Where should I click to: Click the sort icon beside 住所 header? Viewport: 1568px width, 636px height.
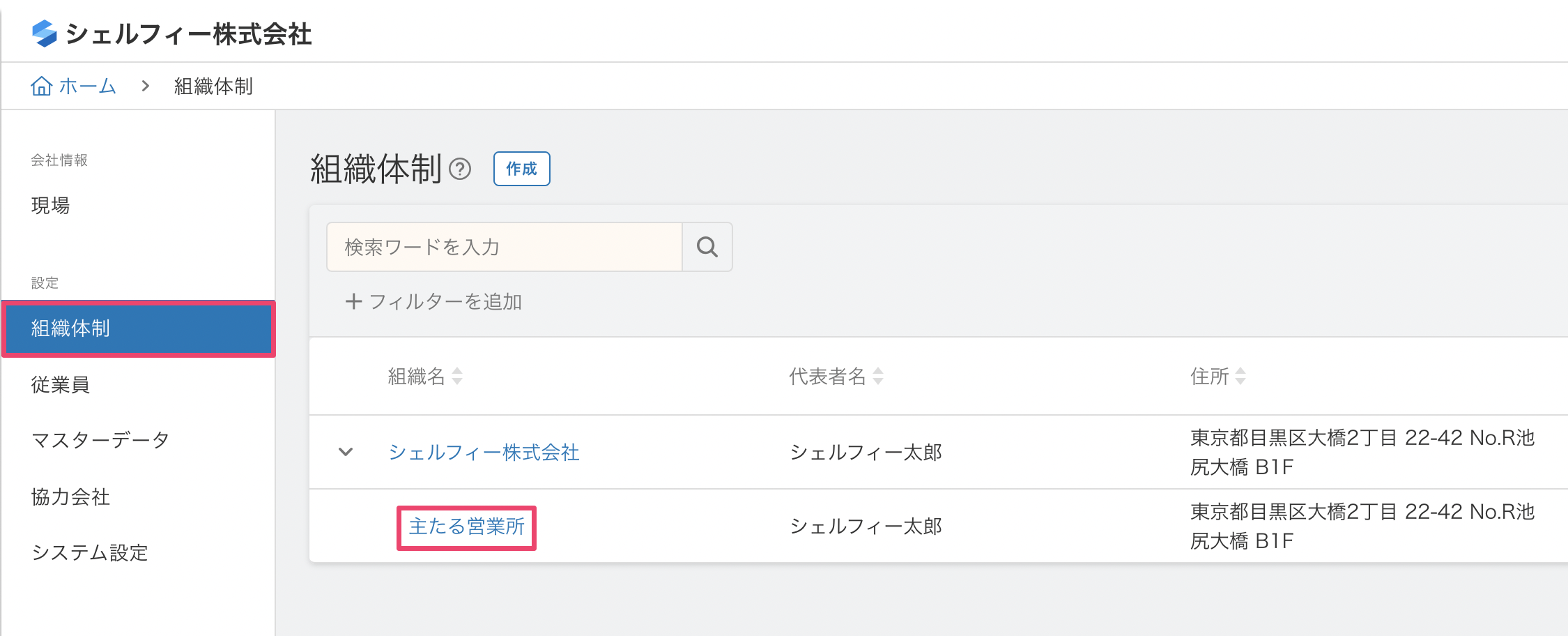coord(1241,376)
